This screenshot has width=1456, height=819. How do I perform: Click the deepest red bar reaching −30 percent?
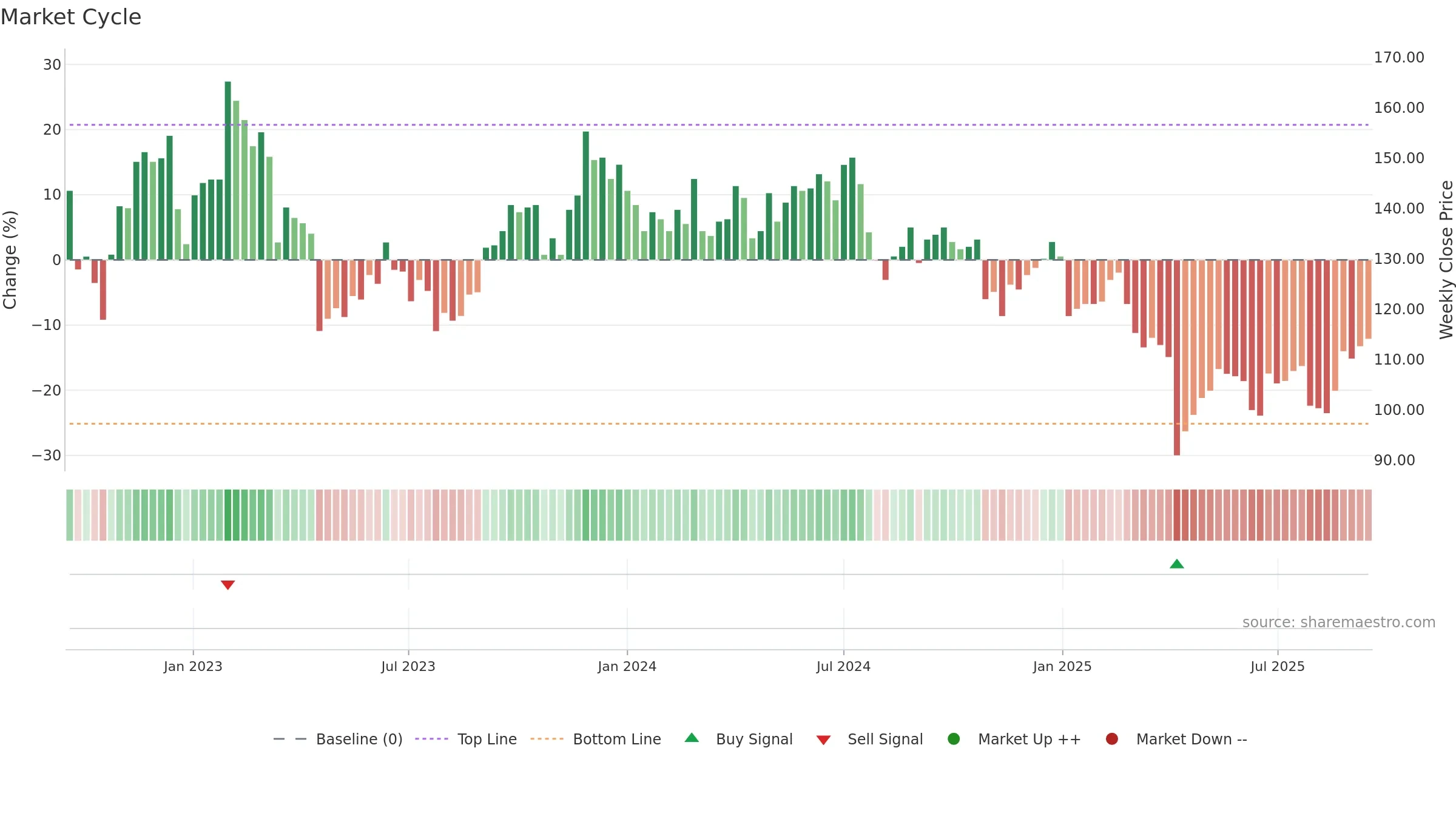click(1177, 357)
